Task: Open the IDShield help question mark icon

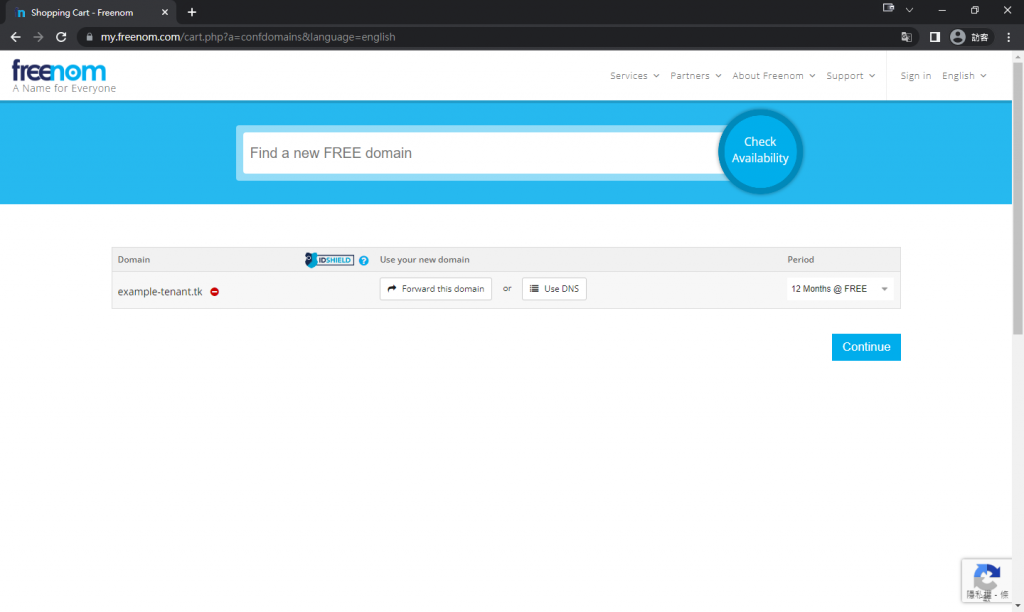Action: (x=364, y=261)
